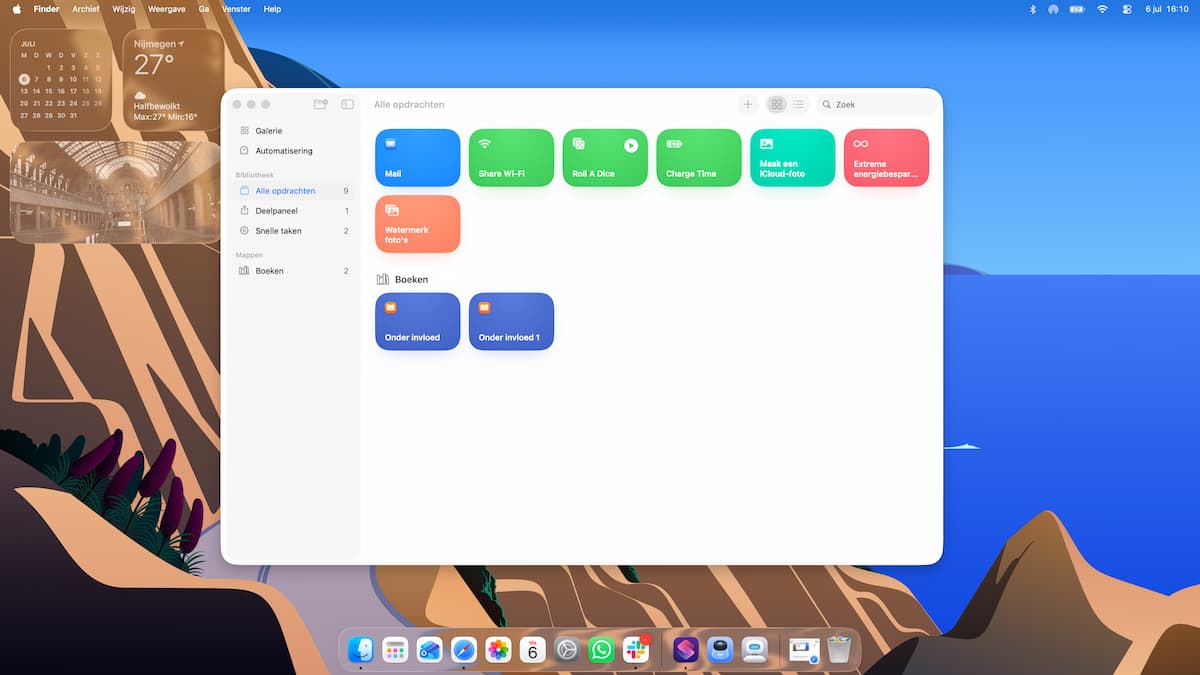Open the Weergave menu
Image resolution: width=1200 pixels, height=675 pixels.
pos(168,9)
